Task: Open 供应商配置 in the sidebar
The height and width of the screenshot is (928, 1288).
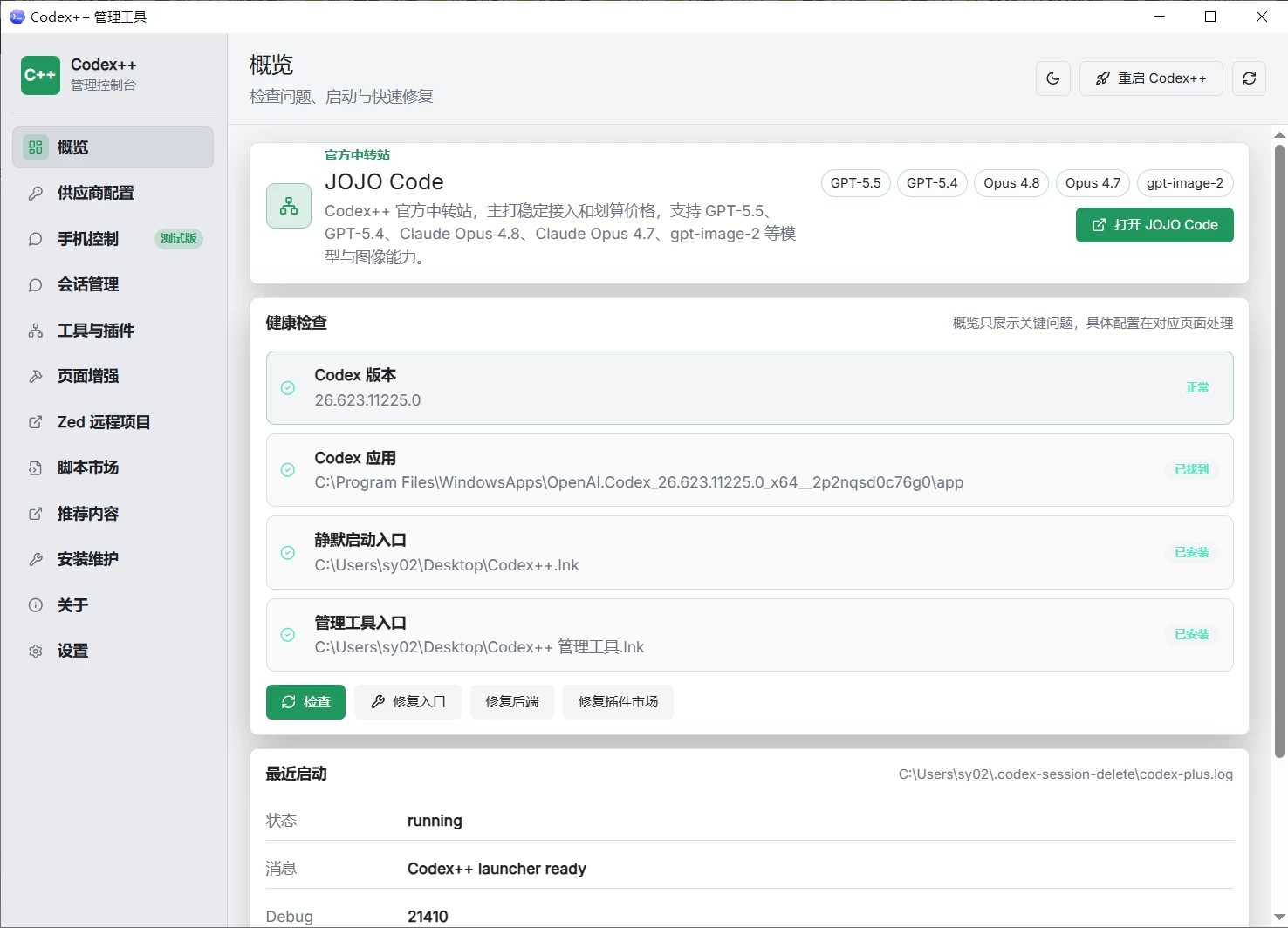Action: click(113, 193)
